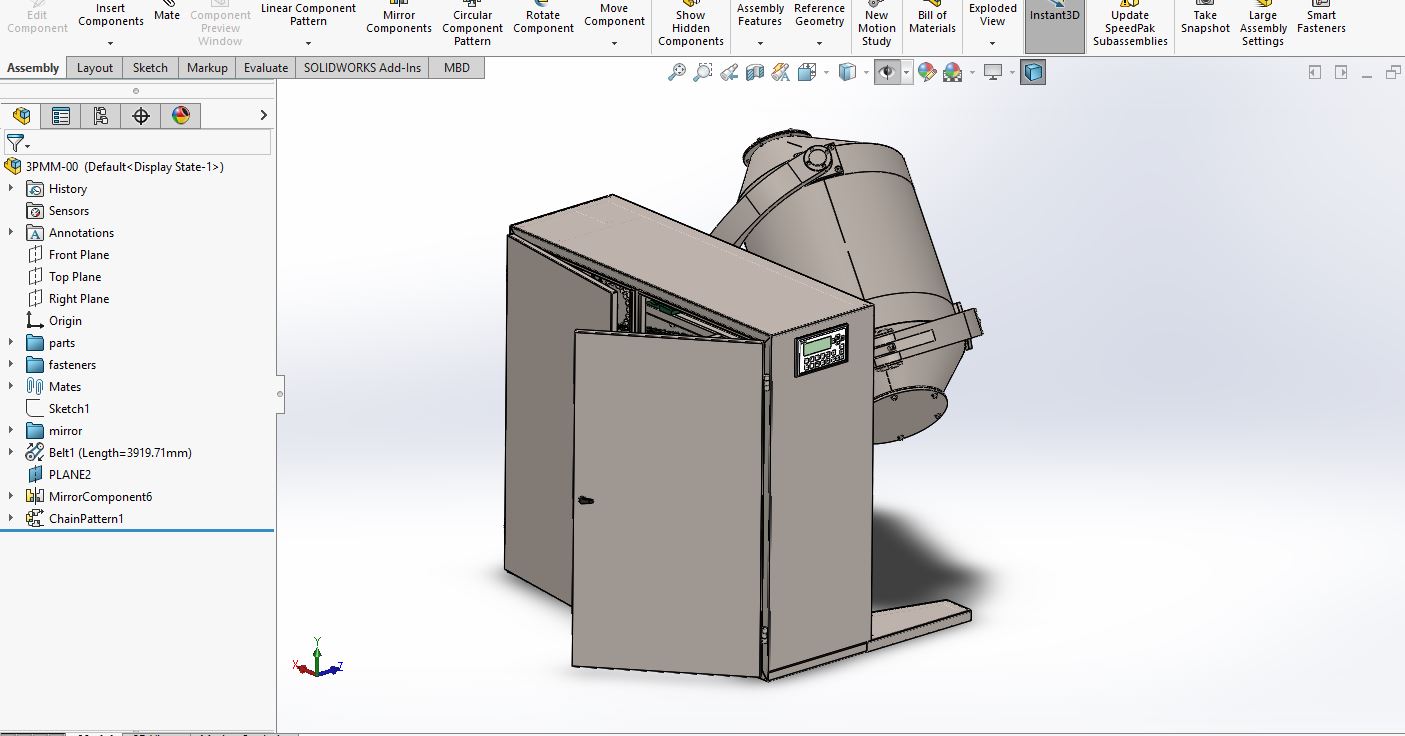Screen dimensions: 1405x736
Task: Open the FeatureManager Design Tree tab
Action: point(21,116)
